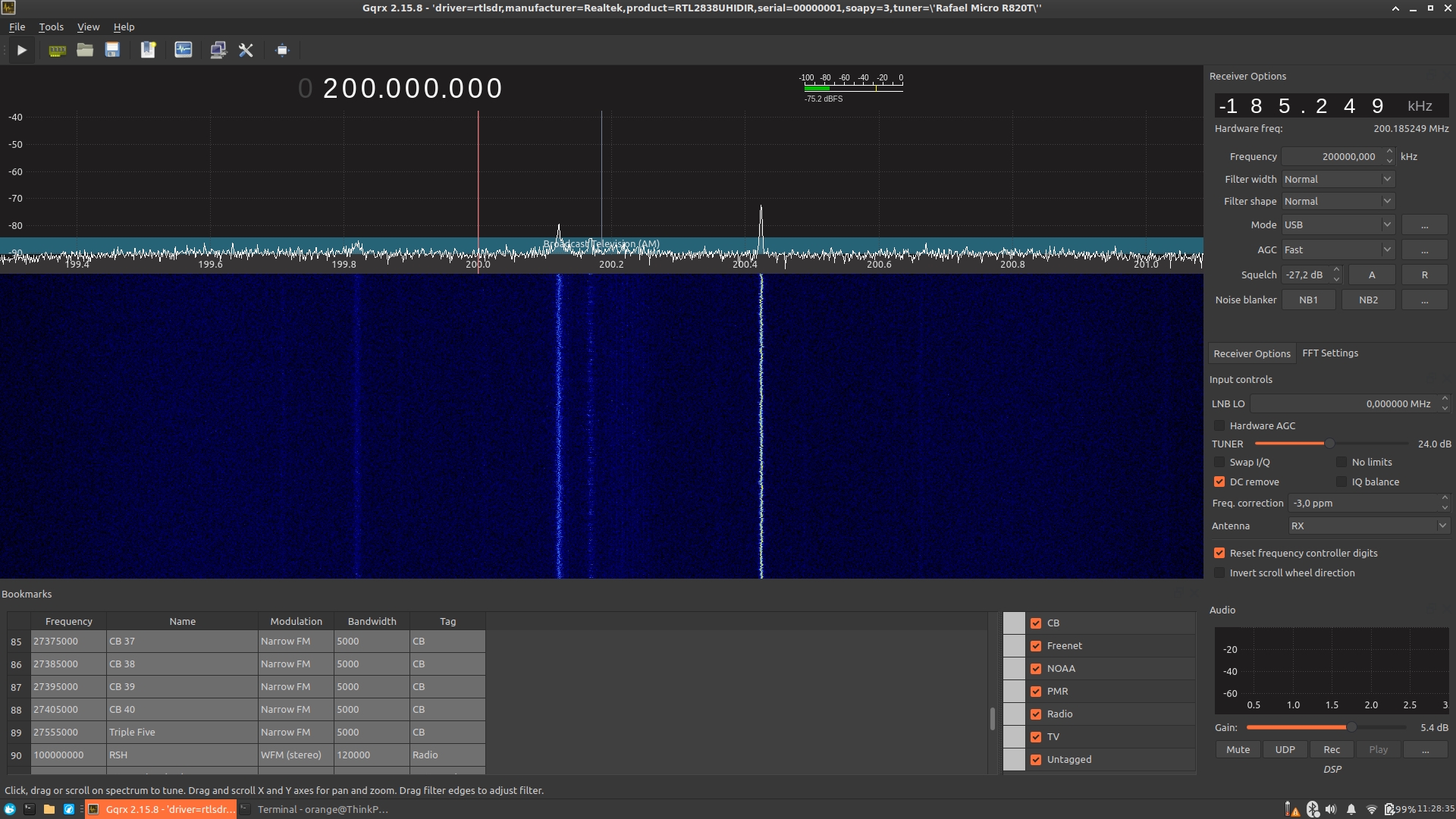Screen dimensions: 1456x819
Task: Toggle the No limits checkbox
Action: tap(1341, 463)
